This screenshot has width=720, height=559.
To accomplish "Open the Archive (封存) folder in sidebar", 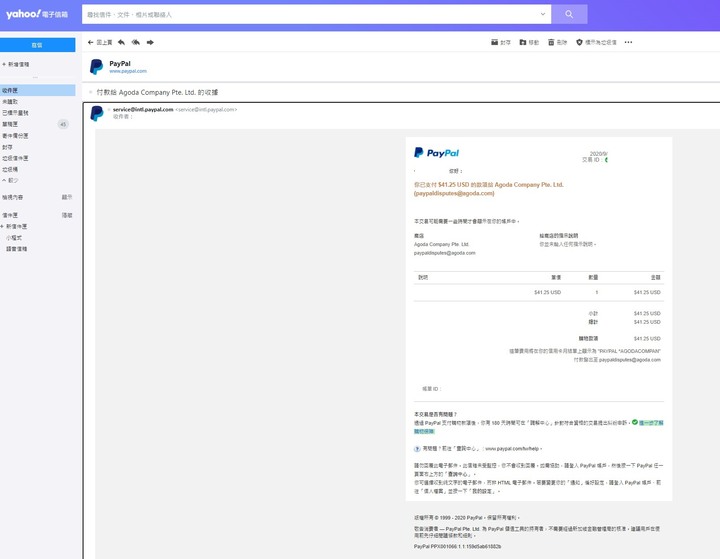I will [x=7, y=147].
